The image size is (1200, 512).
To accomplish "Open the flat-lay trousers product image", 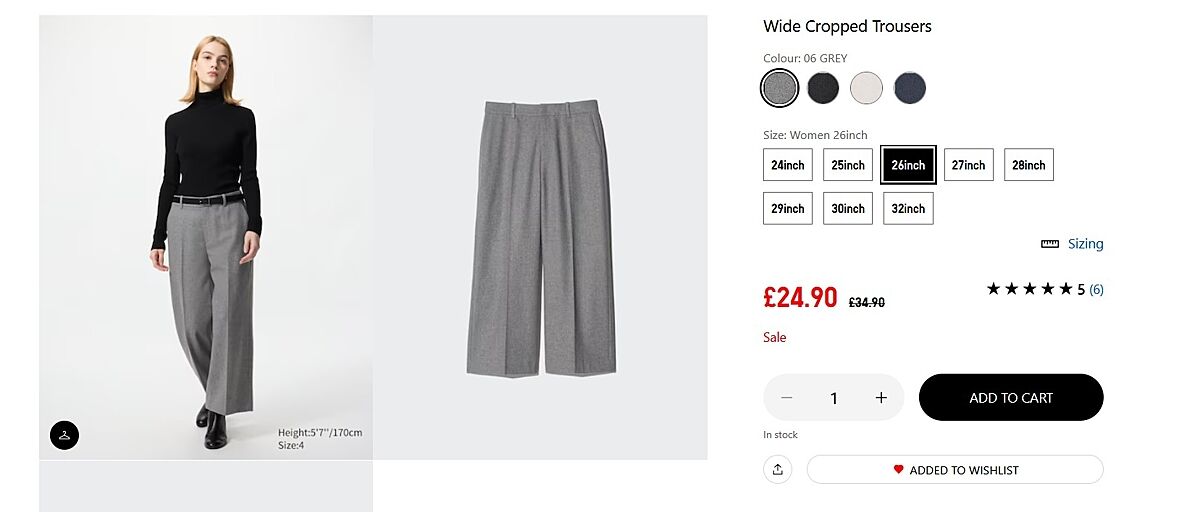I will pos(540,237).
